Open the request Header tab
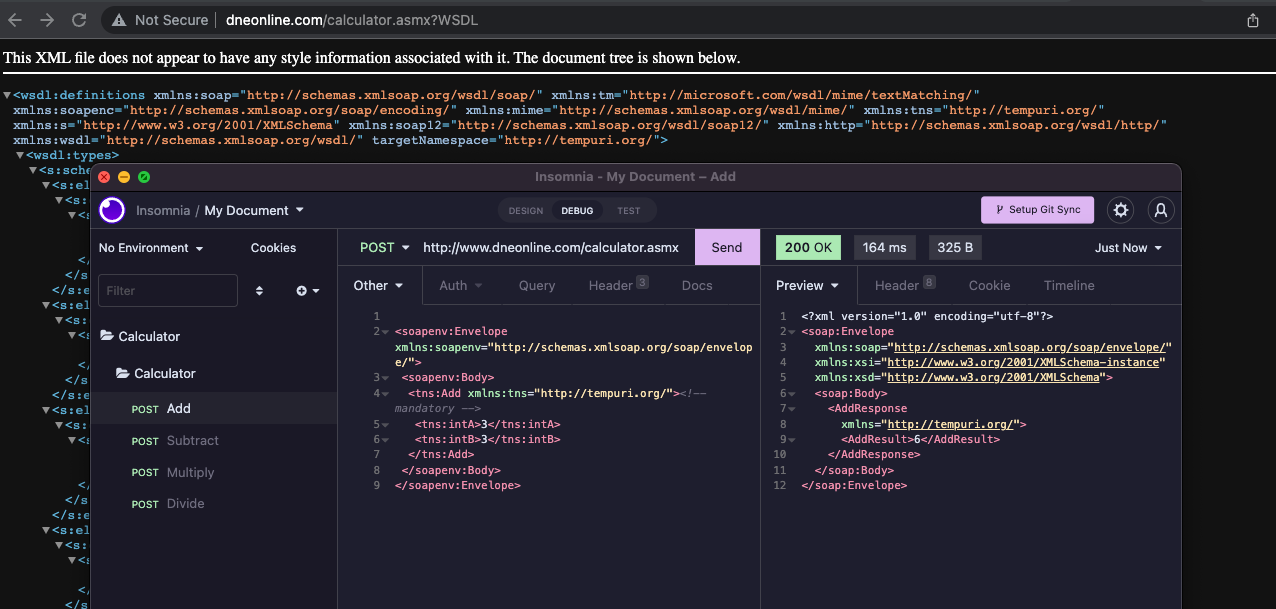The width and height of the screenshot is (1276, 609). tap(618, 285)
